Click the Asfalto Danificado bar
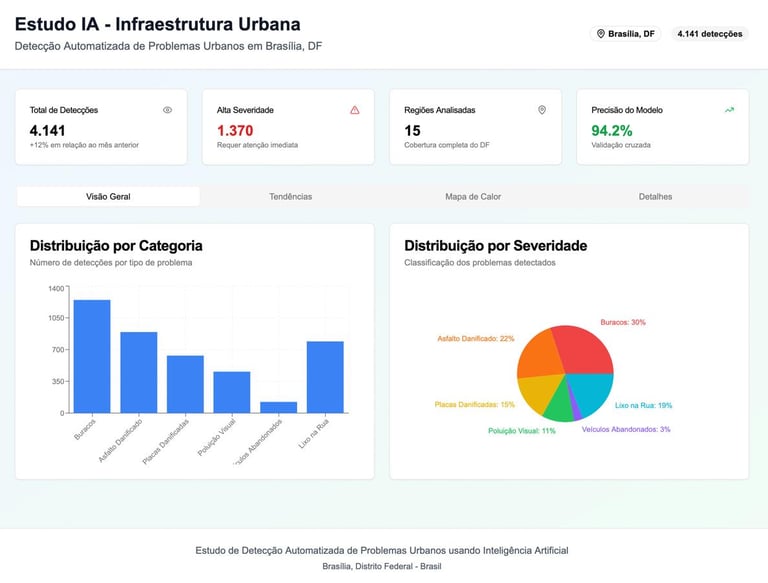 pos(139,372)
